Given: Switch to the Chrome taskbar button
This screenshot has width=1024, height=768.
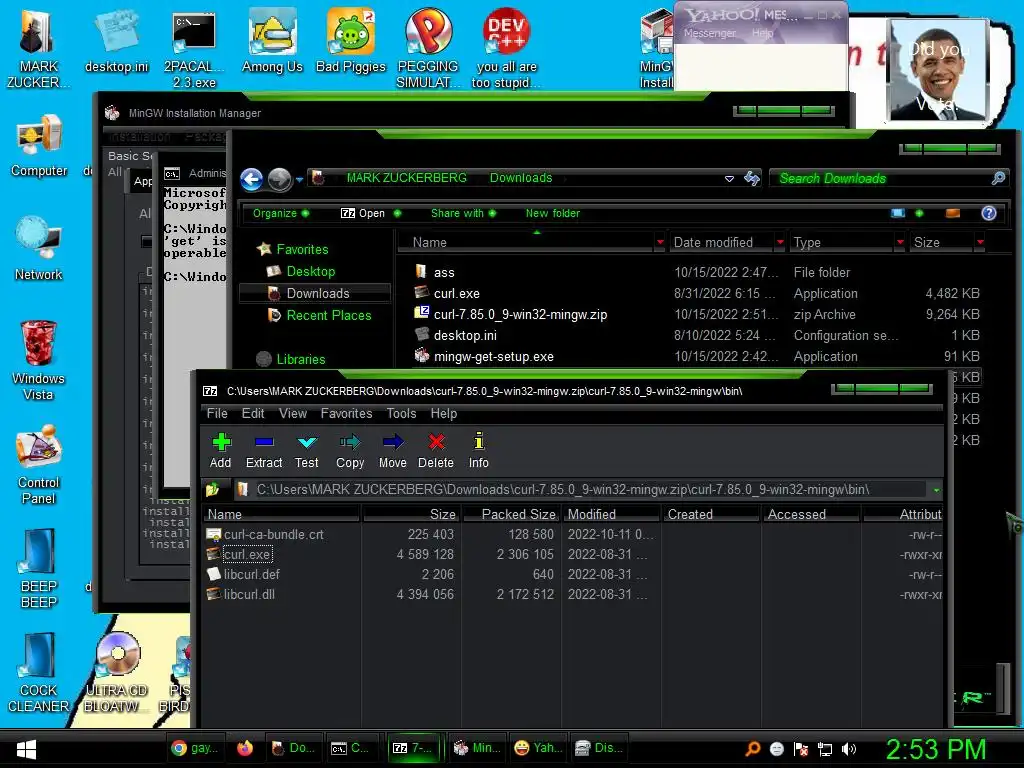Looking at the screenshot, I should tap(195, 748).
